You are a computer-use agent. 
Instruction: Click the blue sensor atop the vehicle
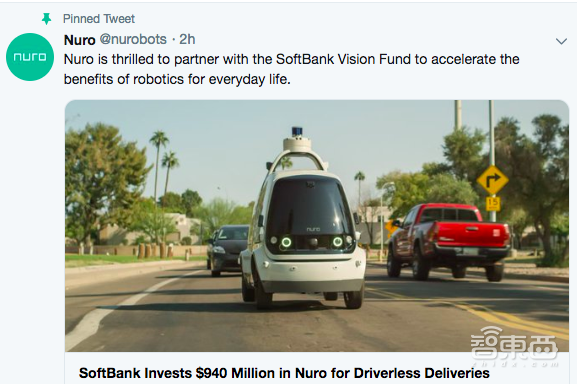pos(297,131)
